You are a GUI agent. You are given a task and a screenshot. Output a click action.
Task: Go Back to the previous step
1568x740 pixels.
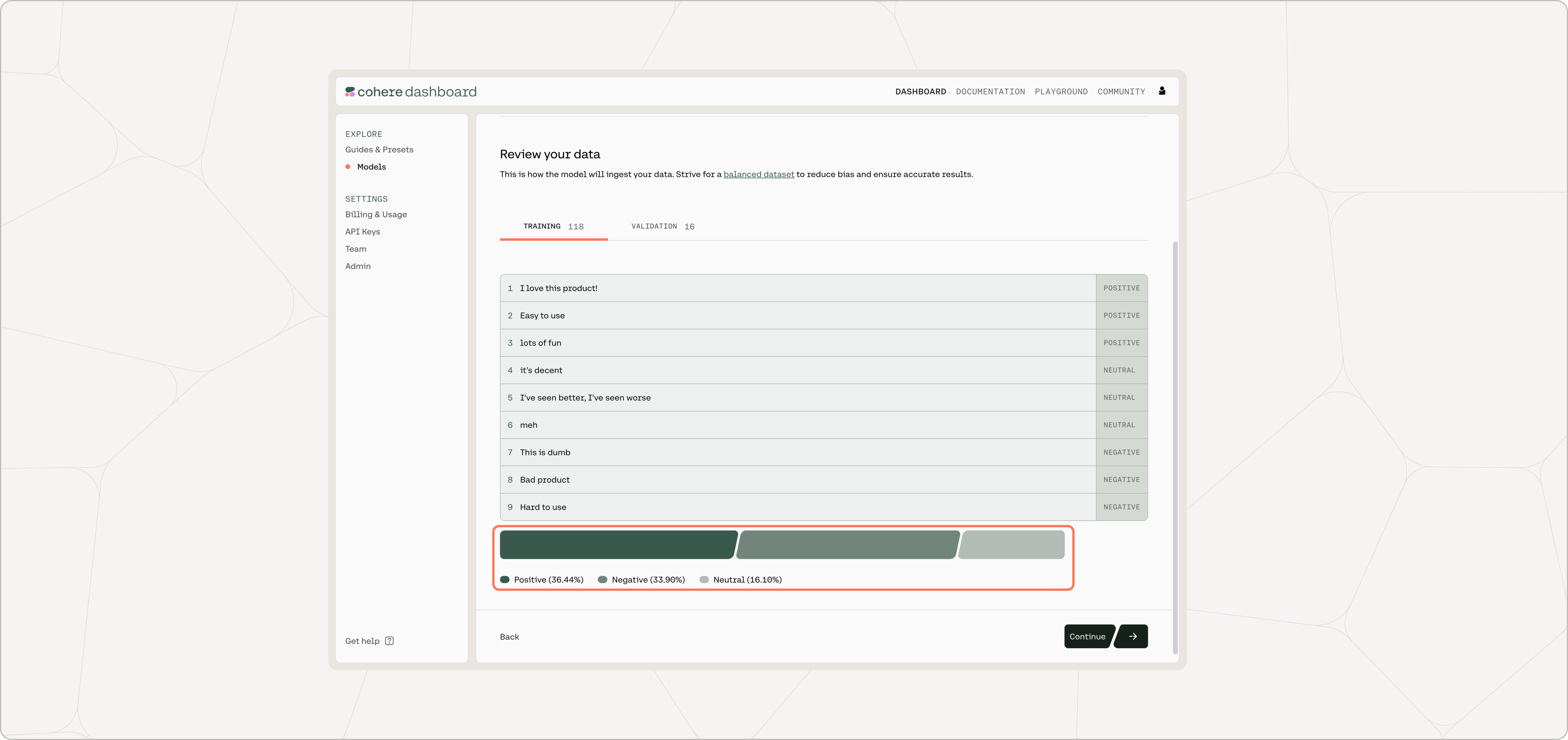(510, 636)
